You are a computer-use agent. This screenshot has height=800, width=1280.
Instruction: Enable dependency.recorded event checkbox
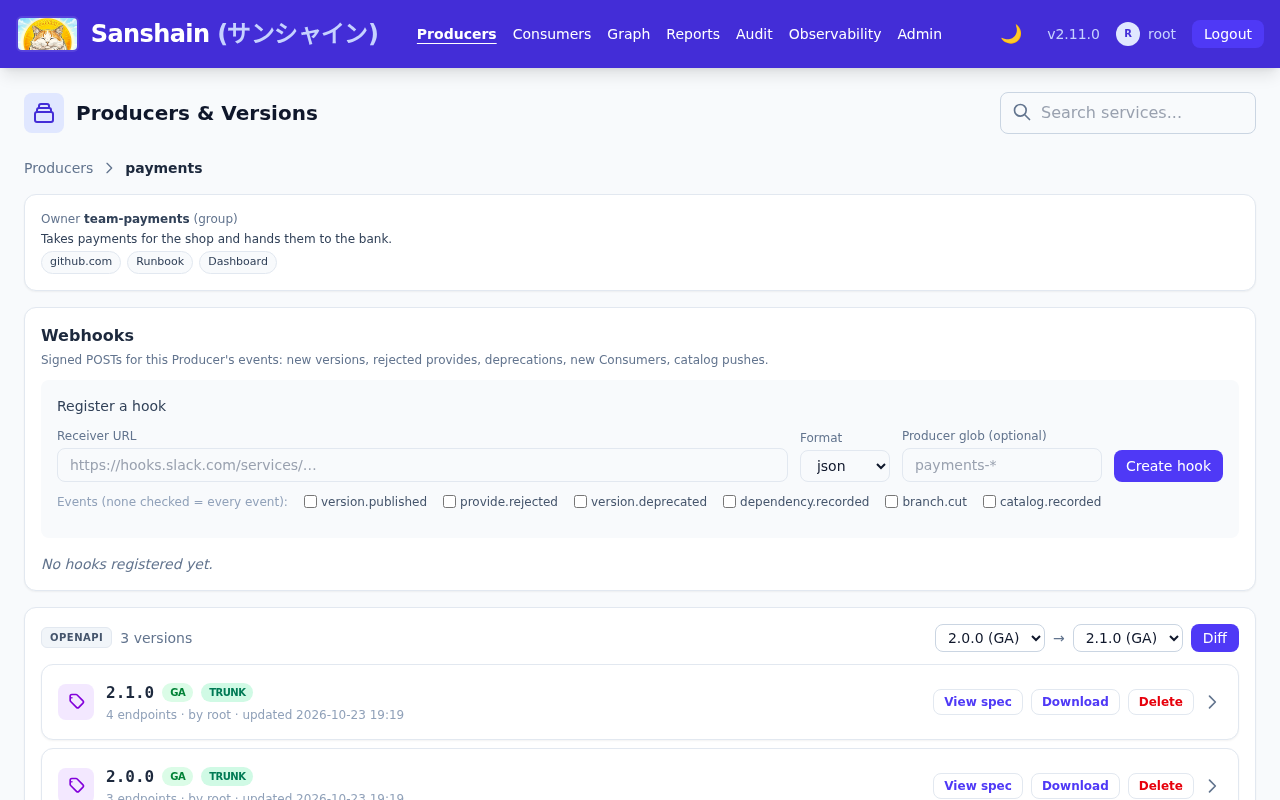729,502
